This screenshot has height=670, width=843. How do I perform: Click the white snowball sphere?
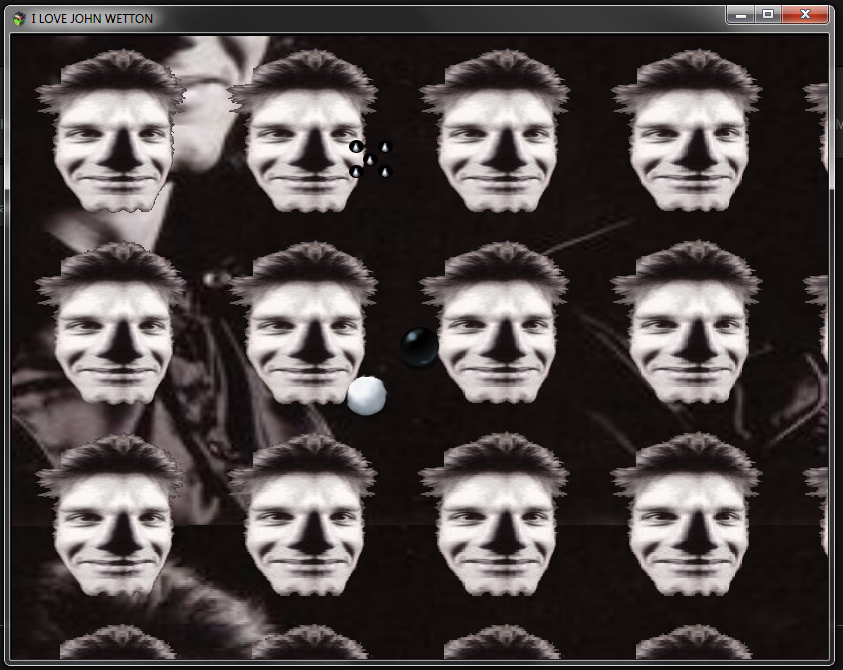(367, 396)
